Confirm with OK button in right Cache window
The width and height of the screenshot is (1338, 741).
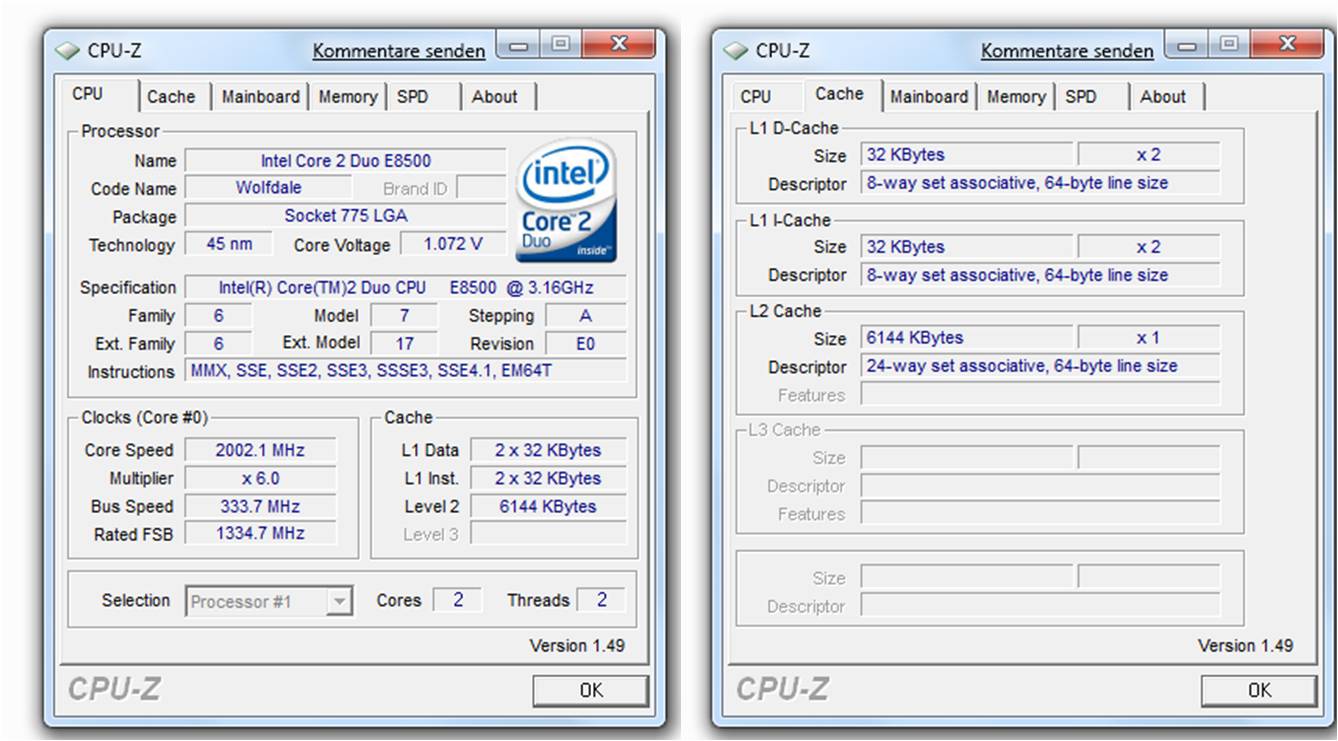(x=1259, y=690)
